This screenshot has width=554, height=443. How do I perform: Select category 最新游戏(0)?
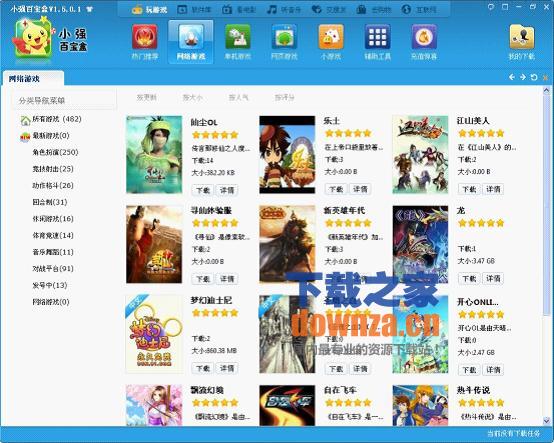(x=51, y=136)
